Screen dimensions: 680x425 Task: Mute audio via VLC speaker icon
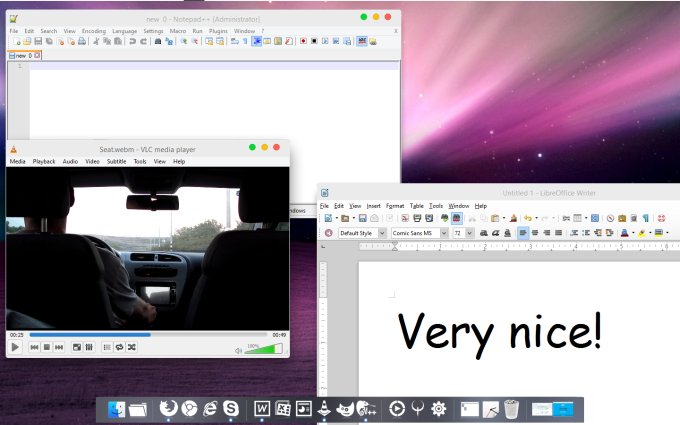coord(238,350)
